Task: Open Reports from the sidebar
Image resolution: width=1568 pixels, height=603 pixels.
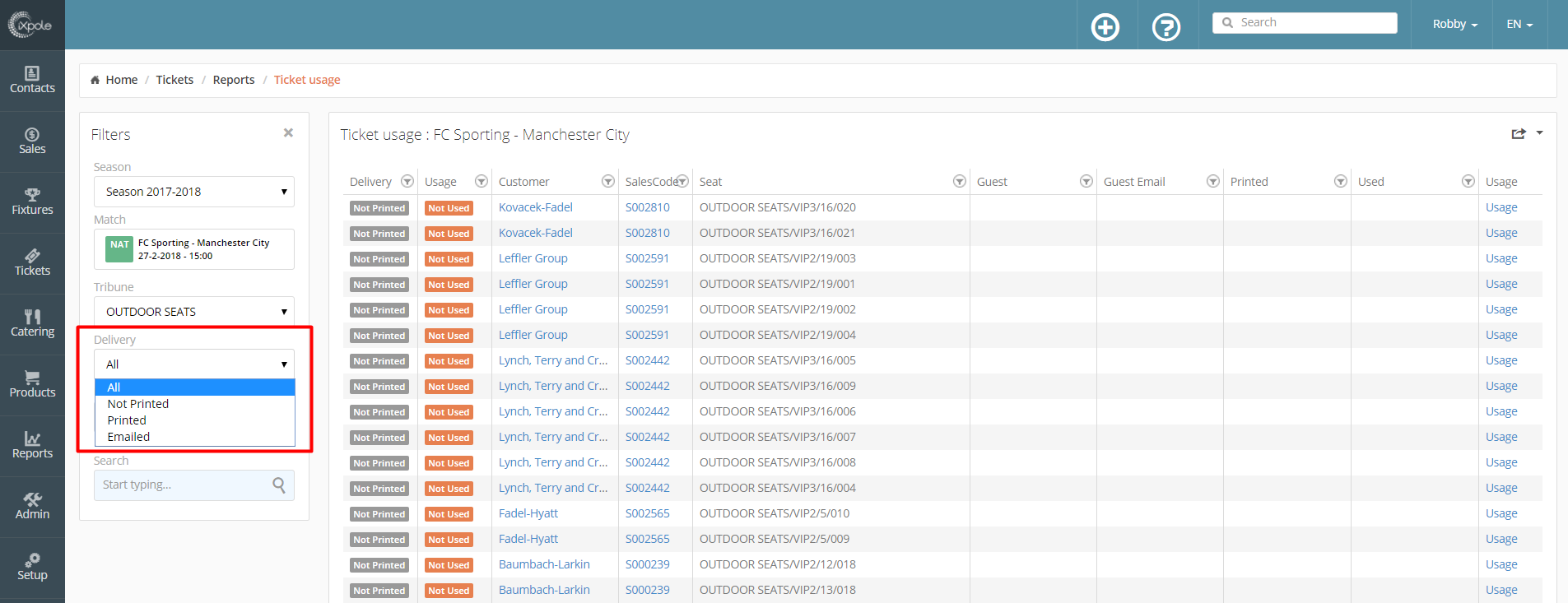Action: (x=32, y=446)
